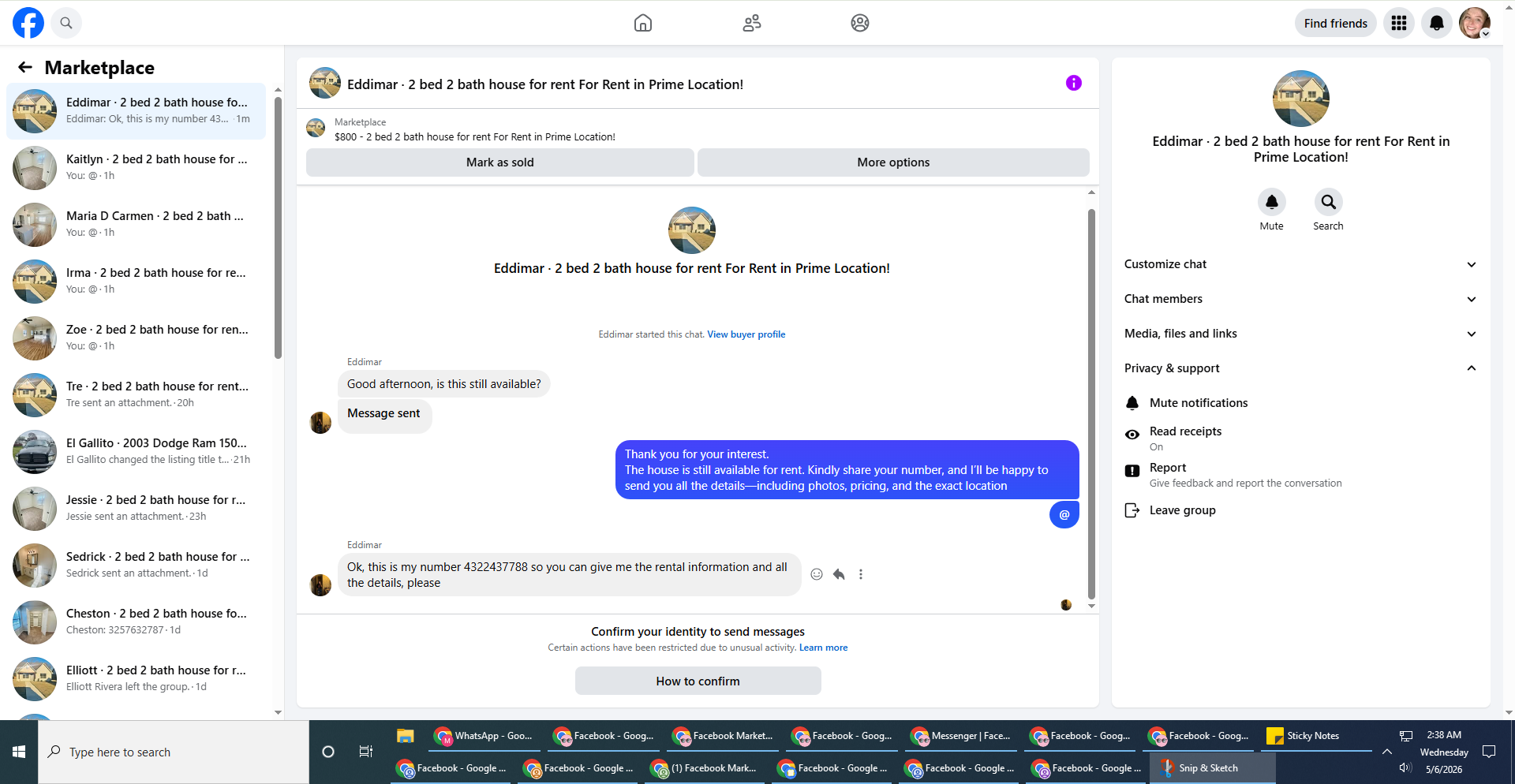Click the How to confirm button
This screenshot has width=1515, height=784.
pyautogui.click(x=698, y=681)
